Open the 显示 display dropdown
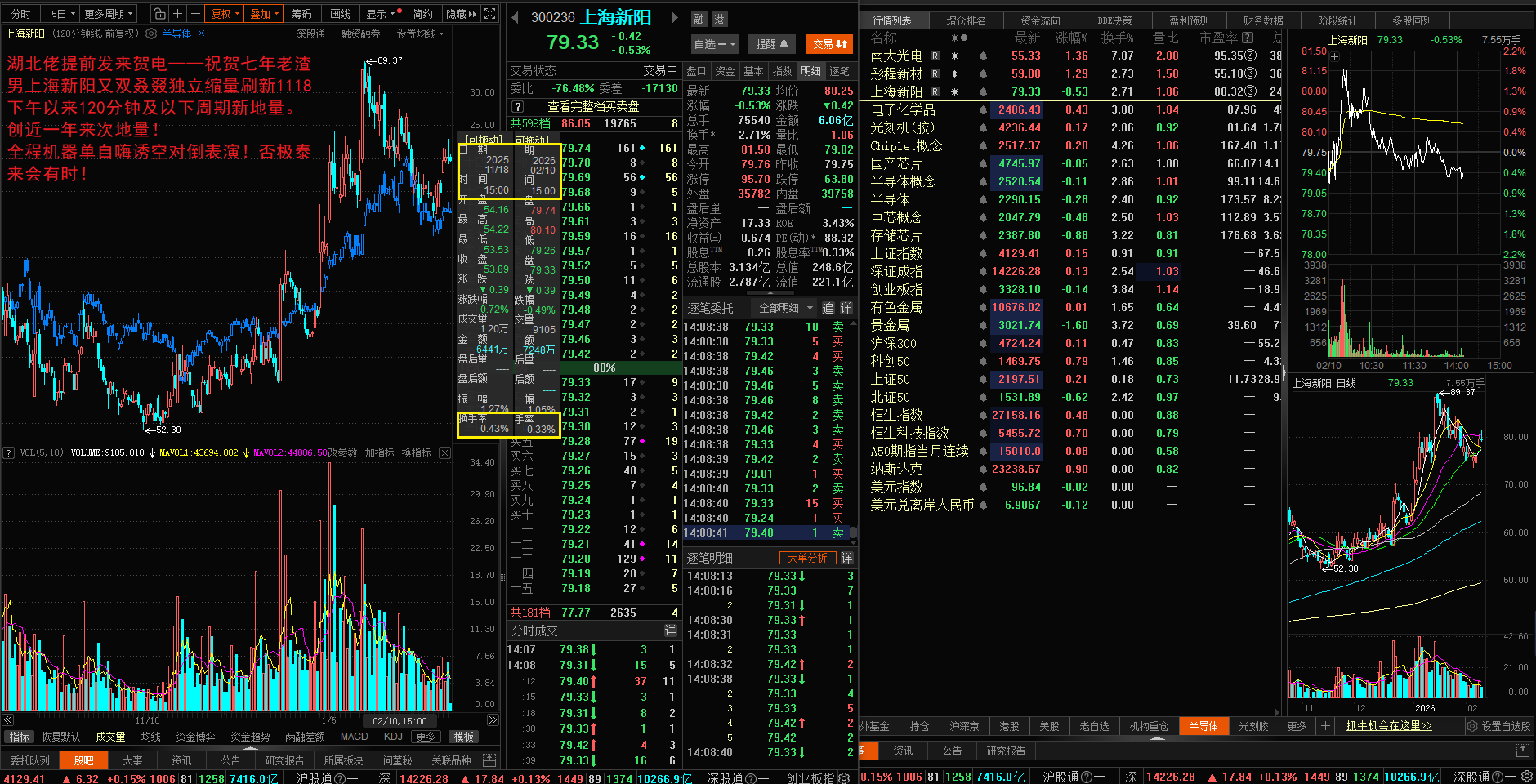Screen dimensions: 1536x784 (x=381, y=14)
